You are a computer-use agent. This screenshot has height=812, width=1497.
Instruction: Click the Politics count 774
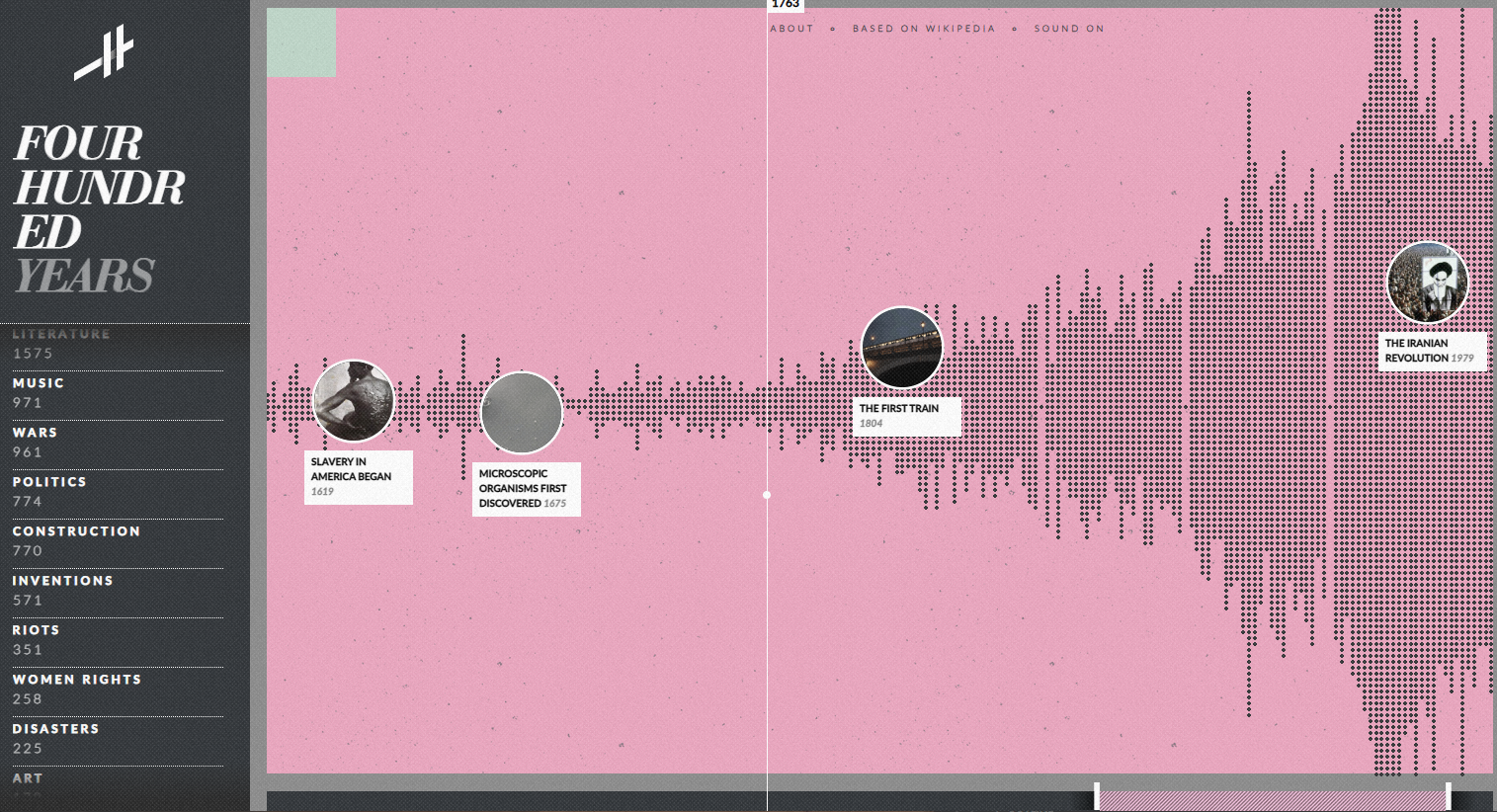[x=28, y=502]
